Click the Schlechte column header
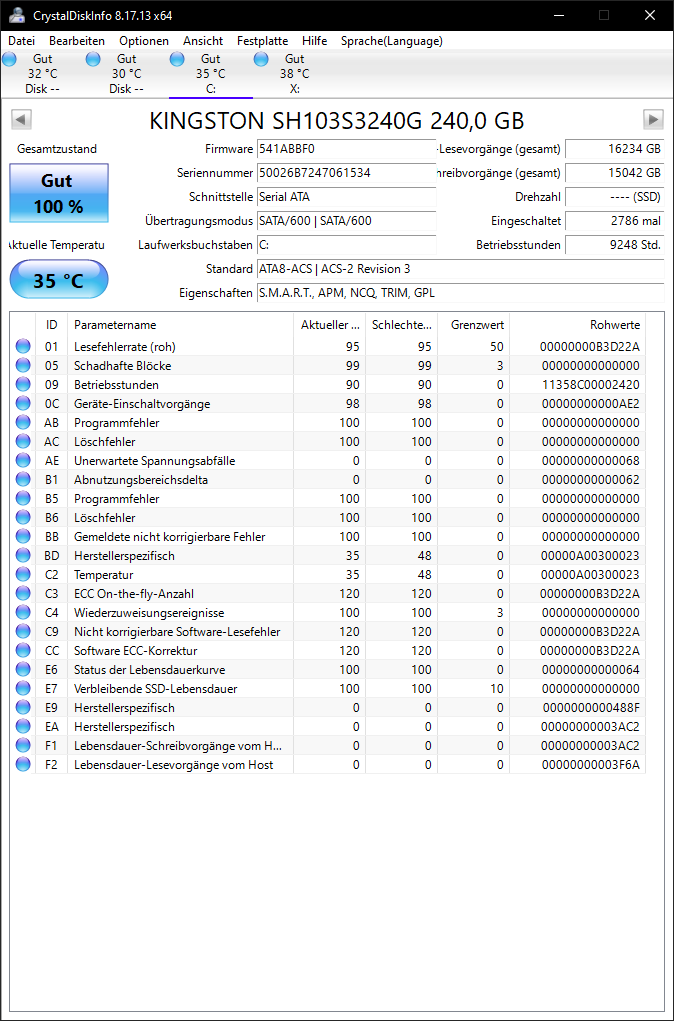 [401, 324]
